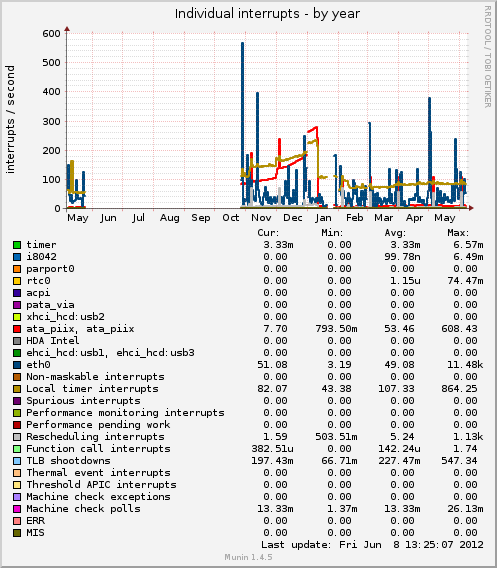Click the 'Threshold APIC interrupts' label
This screenshot has height=568, width=497.
[x=101, y=485]
